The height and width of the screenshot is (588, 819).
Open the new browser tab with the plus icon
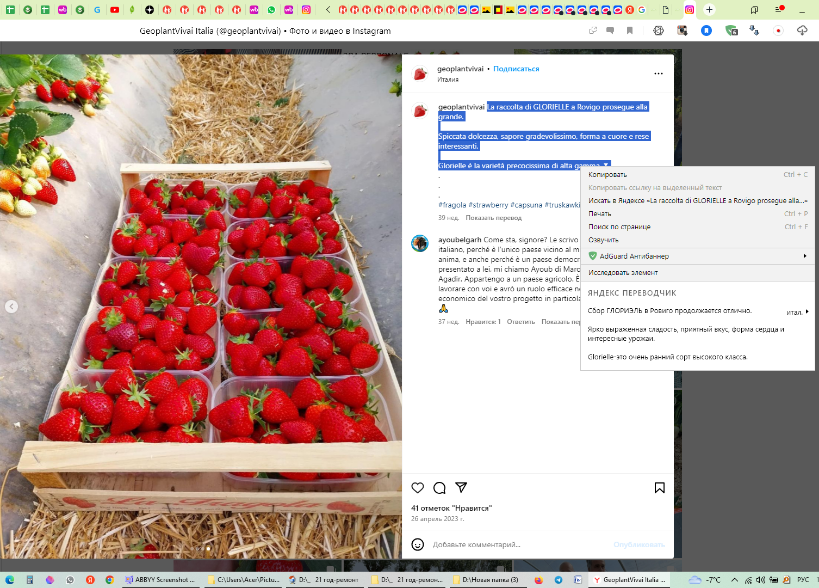pos(709,9)
